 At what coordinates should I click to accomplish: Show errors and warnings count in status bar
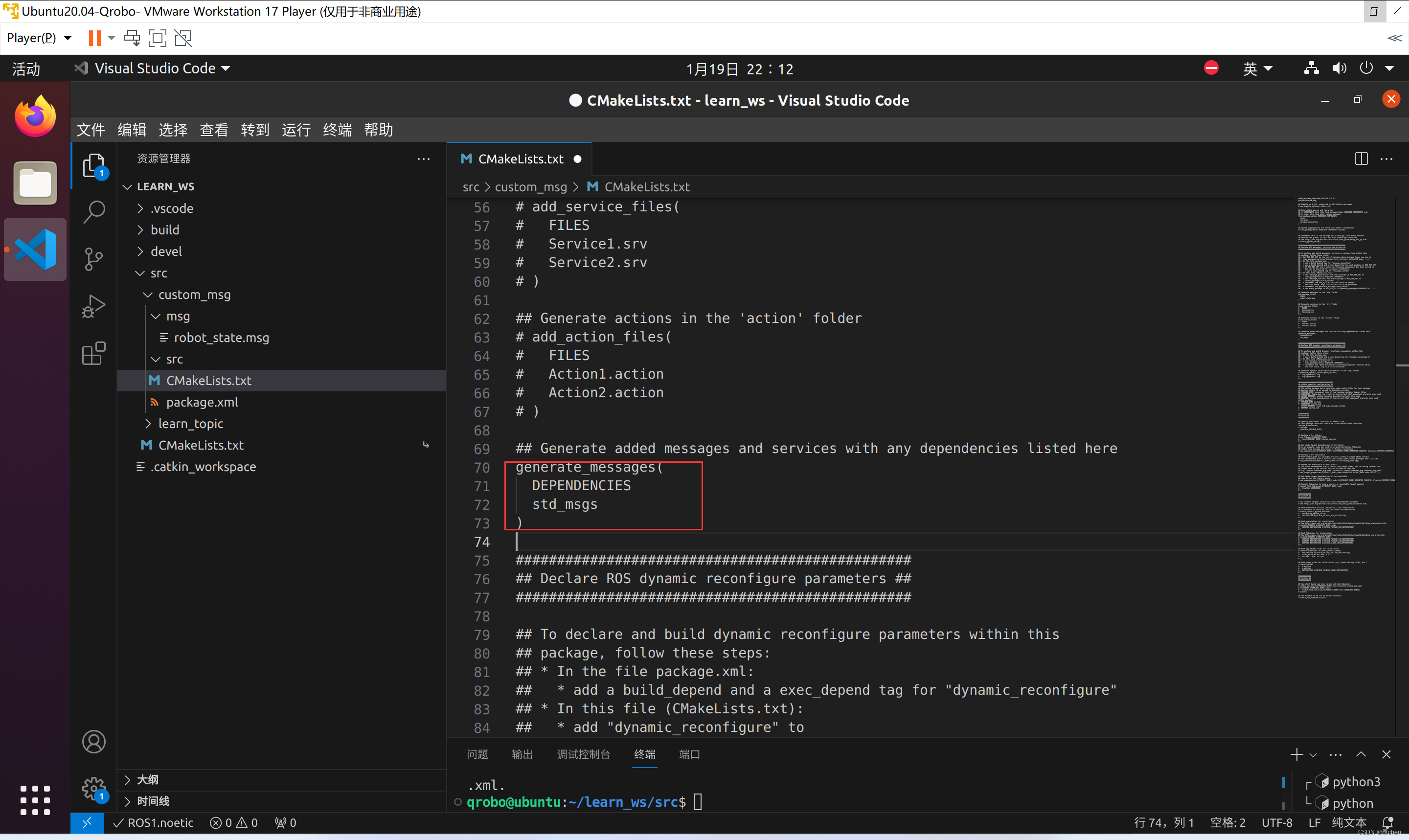click(x=234, y=822)
